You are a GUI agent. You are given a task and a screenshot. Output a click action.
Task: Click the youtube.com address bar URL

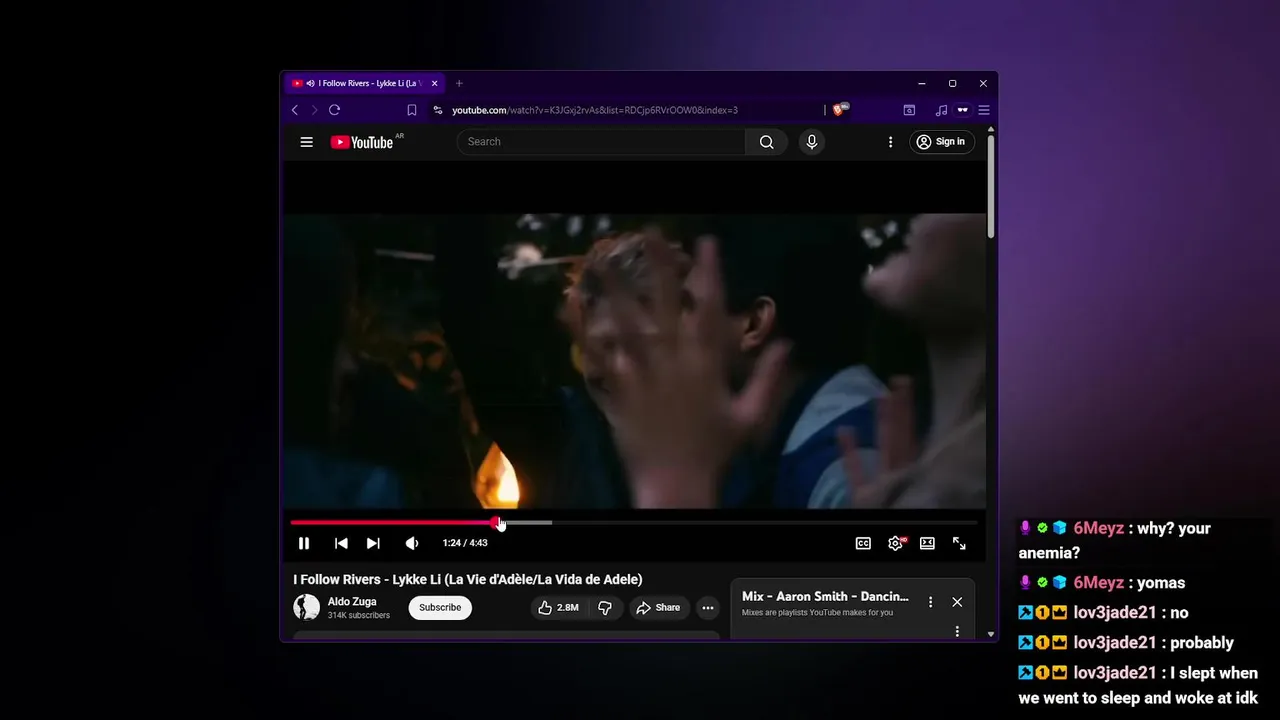[x=595, y=110]
